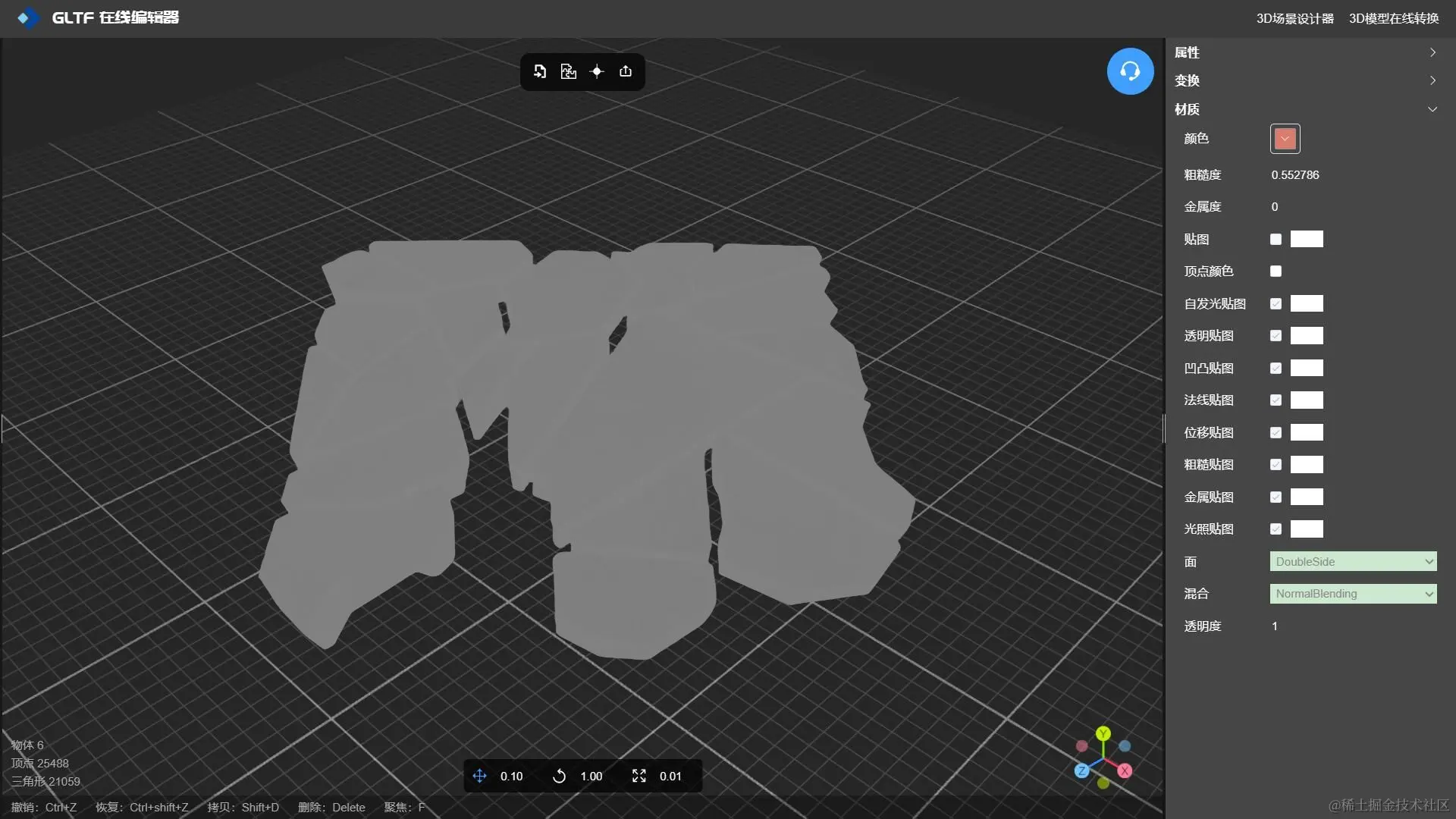Click the export upload icon in toolbar

(x=626, y=71)
